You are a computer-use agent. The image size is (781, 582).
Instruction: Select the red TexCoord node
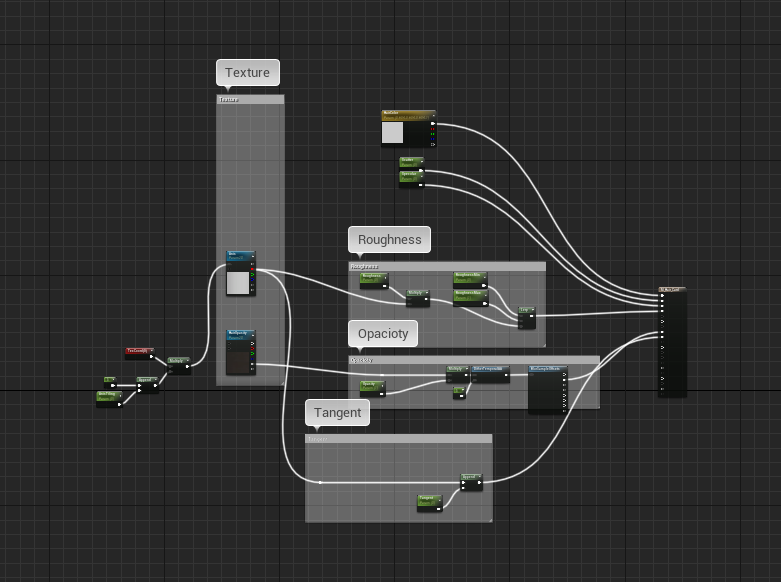point(139,351)
